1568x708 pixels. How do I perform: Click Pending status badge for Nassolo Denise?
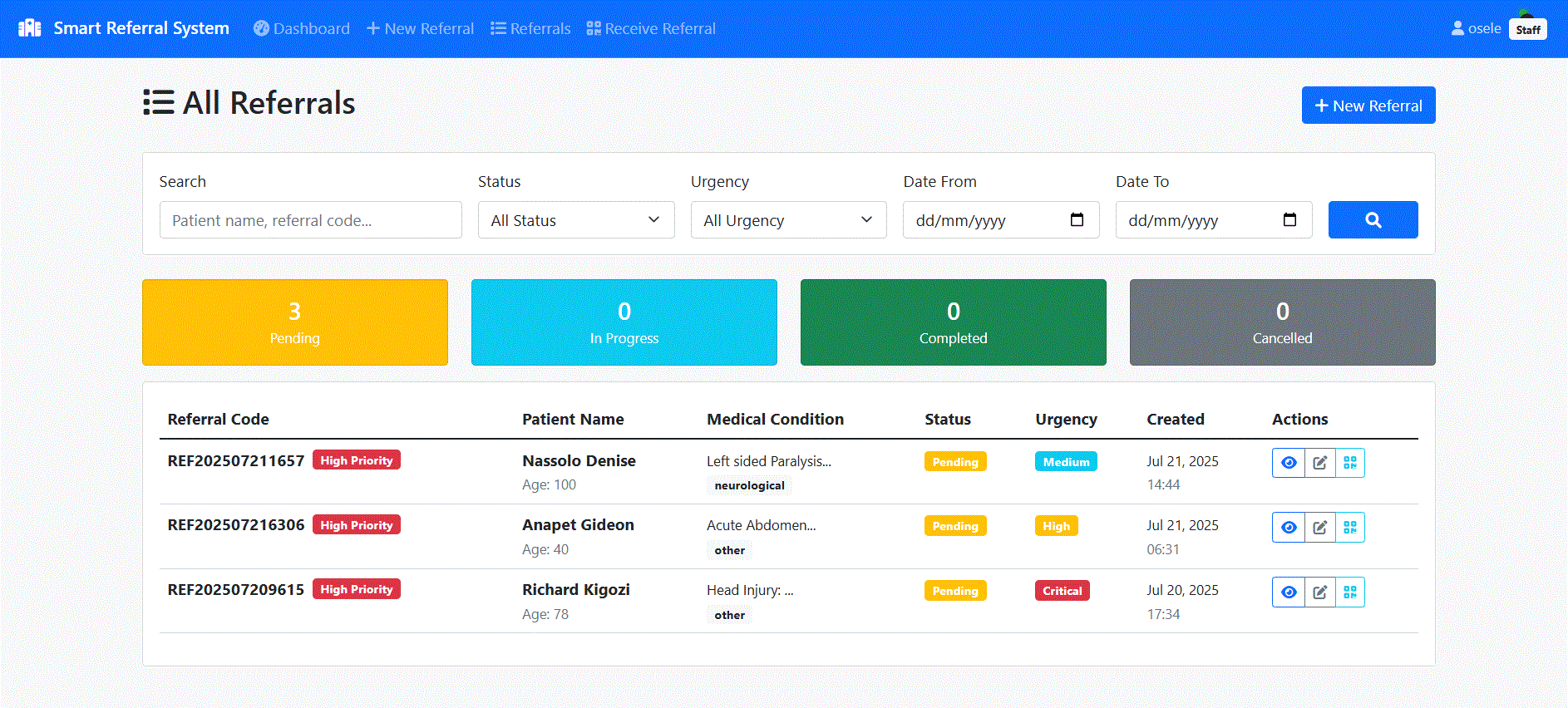click(x=955, y=462)
